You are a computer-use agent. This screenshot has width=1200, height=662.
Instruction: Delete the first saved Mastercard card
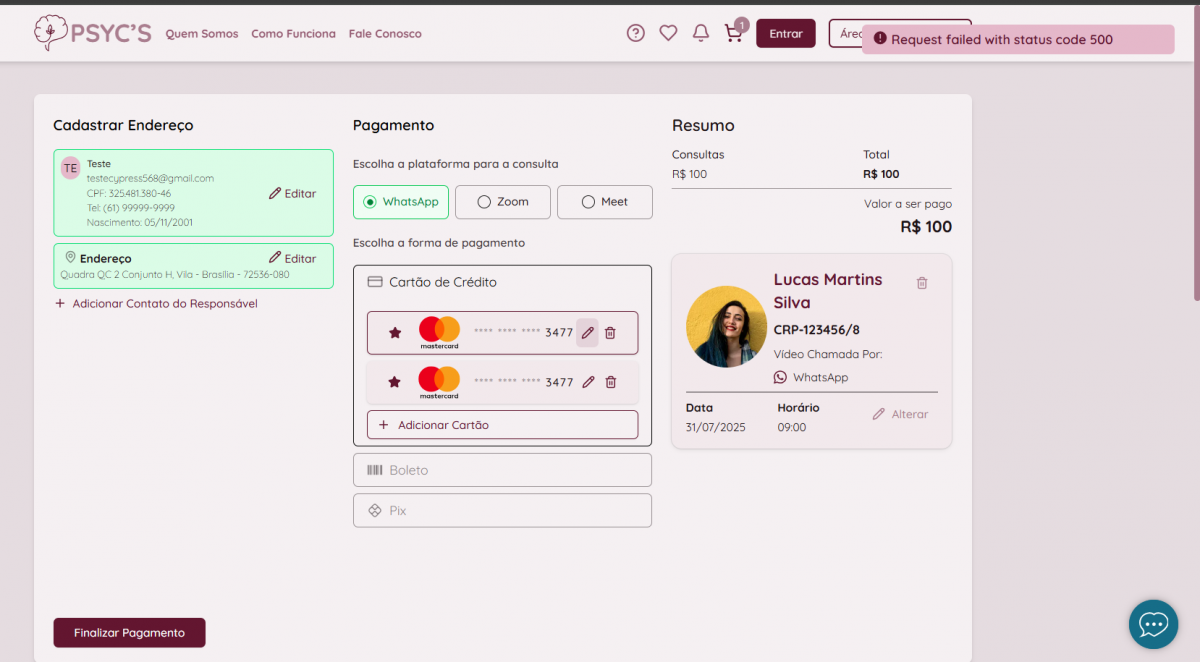610,333
